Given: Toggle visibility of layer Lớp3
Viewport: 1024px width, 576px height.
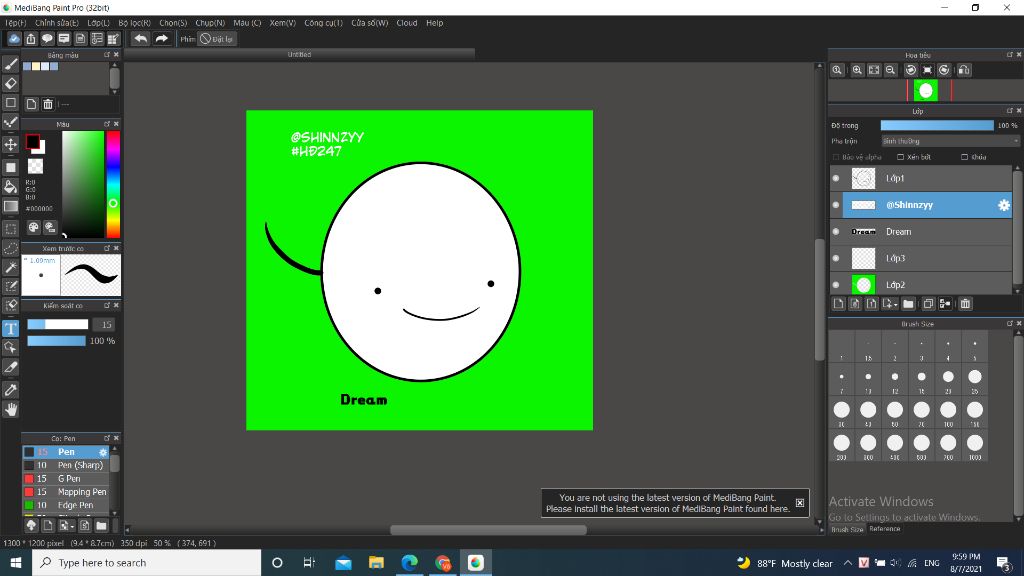Looking at the screenshot, I should pos(836,258).
